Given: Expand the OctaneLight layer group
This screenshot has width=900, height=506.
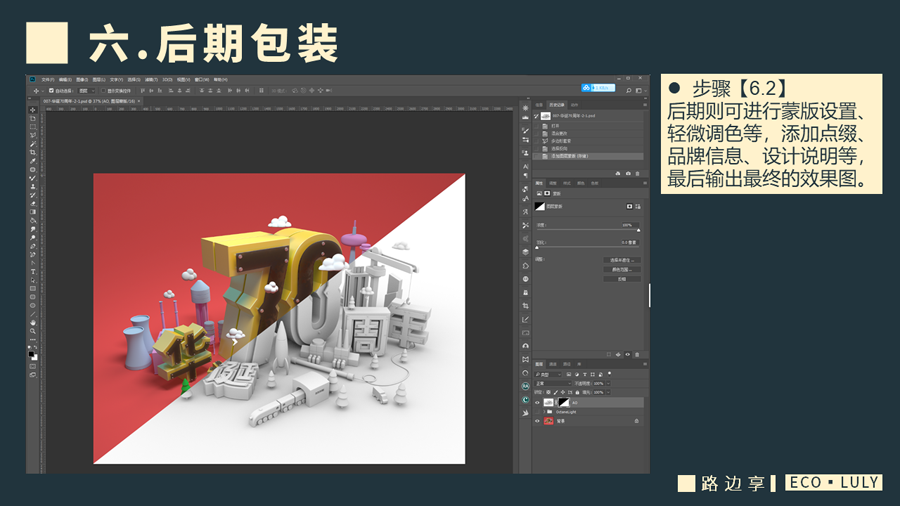Looking at the screenshot, I should (544, 412).
